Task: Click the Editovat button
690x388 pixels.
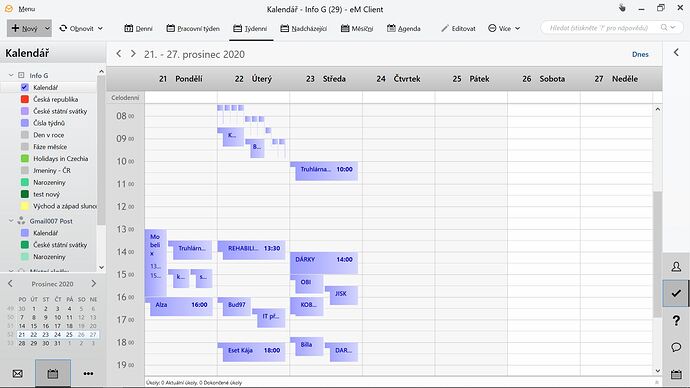Action: click(x=458, y=29)
